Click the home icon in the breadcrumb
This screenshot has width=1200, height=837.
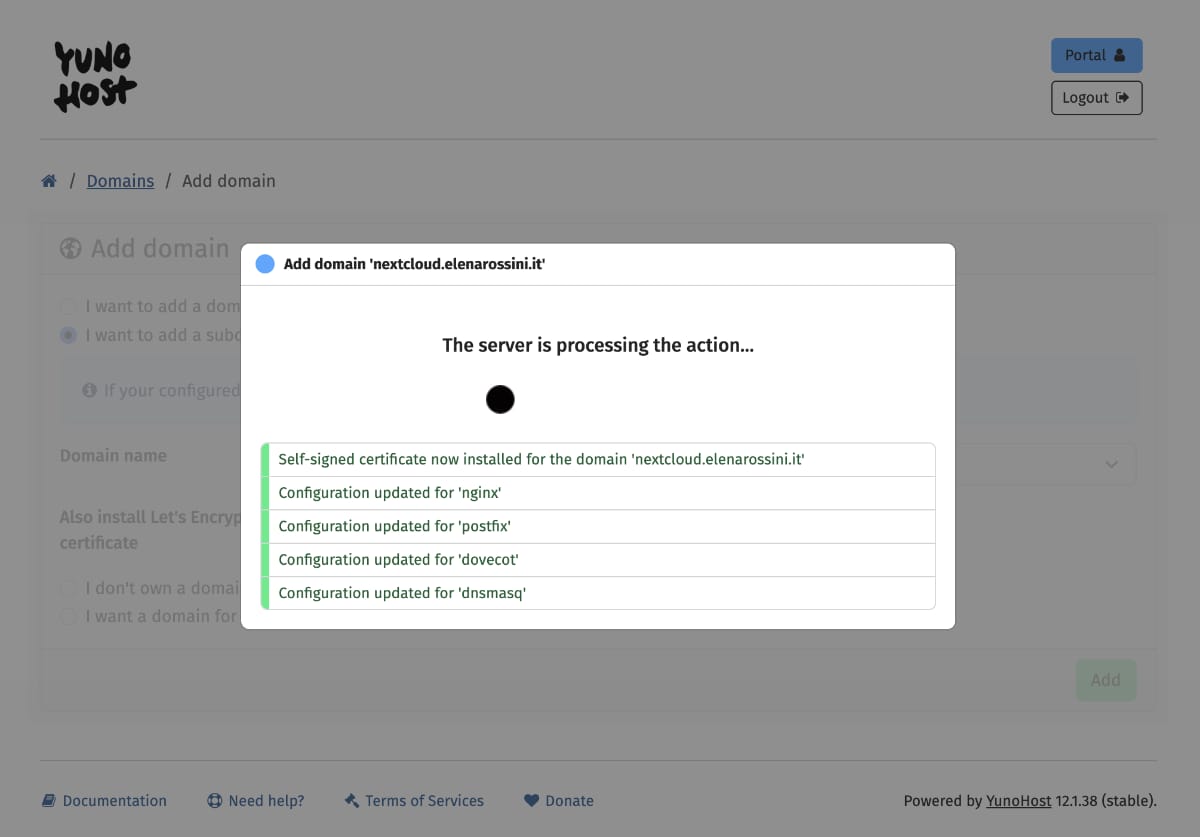[x=48, y=180]
